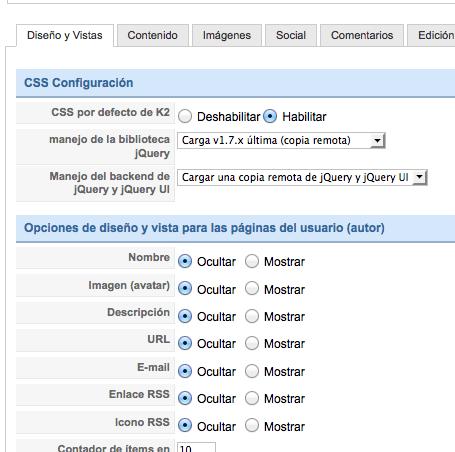Go to the Comentarios tab

tap(362, 35)
